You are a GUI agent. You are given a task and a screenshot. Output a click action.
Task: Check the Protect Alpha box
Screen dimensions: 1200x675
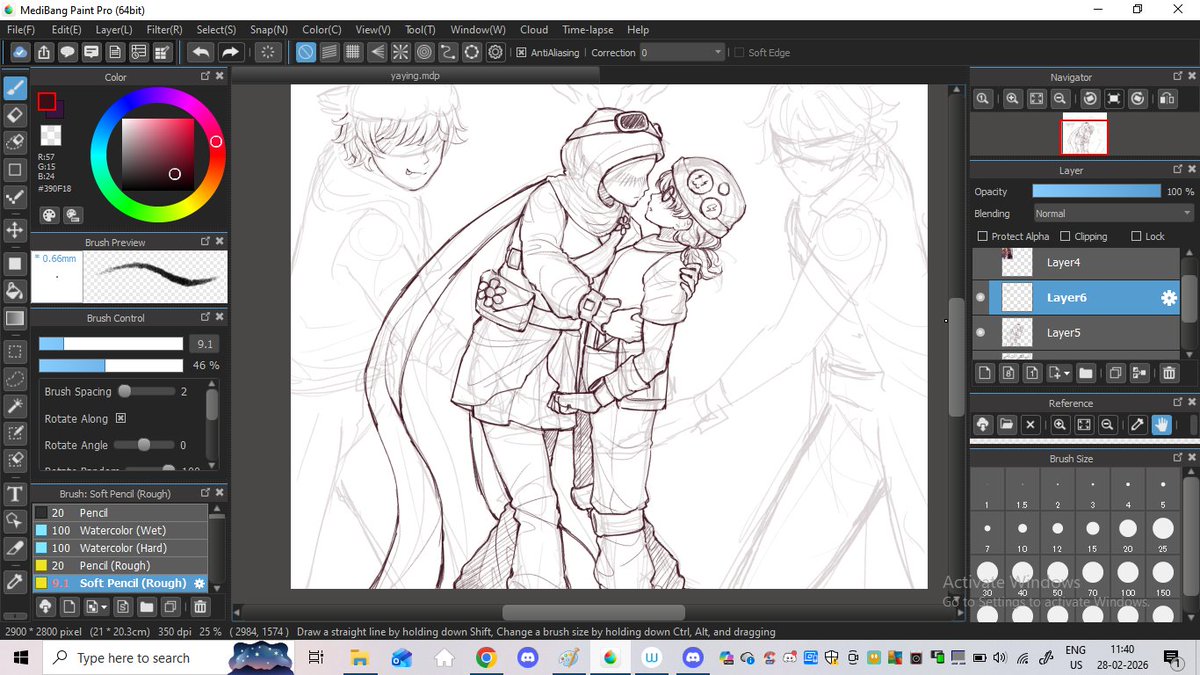pyautogui.click(x=982, y=237)
